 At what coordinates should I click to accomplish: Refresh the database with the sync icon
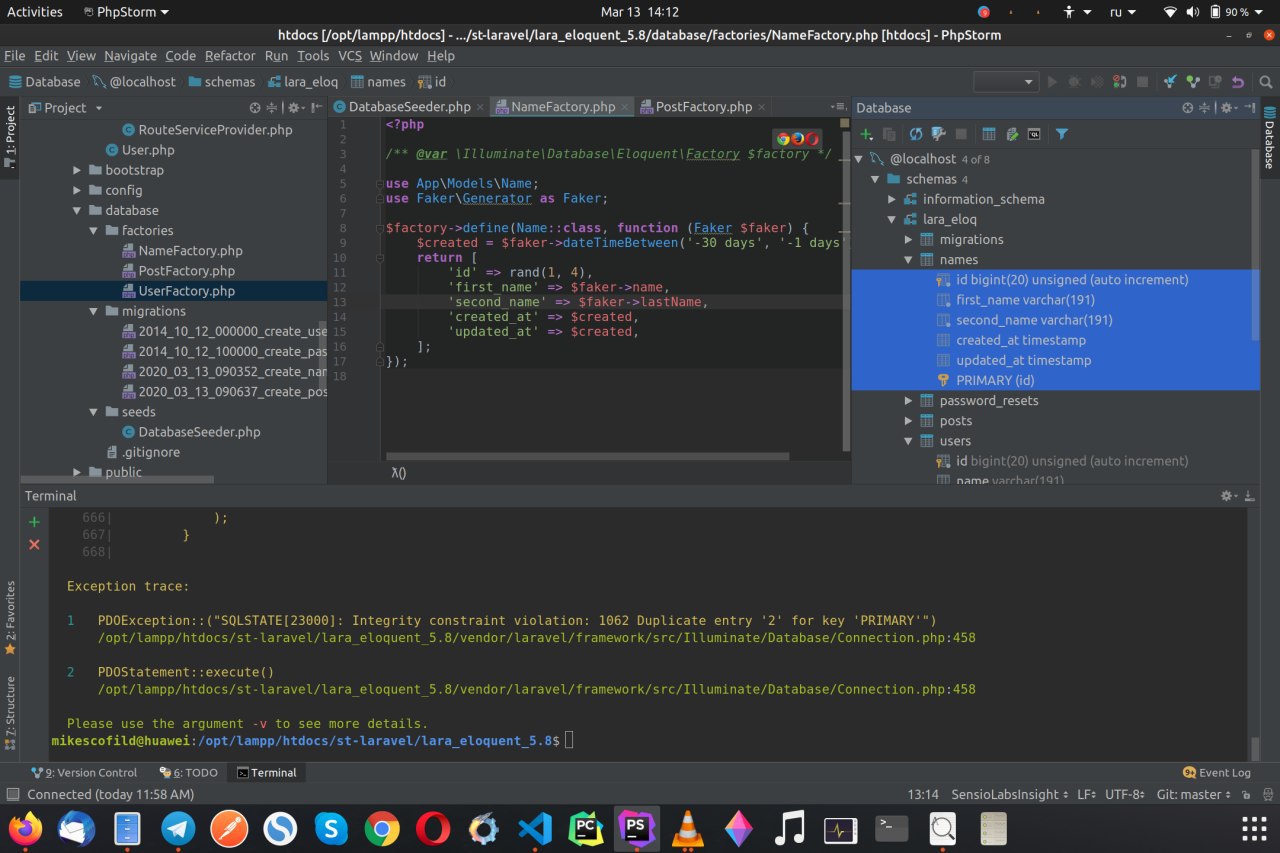click(916, 134)
